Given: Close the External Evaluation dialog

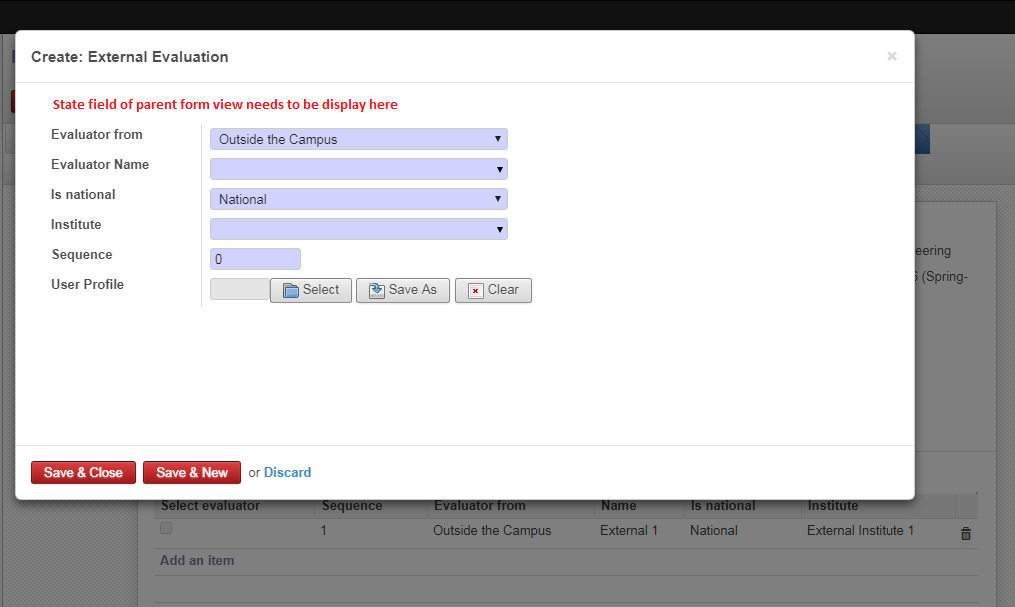Looking at the screenshot, I should 891,56.
